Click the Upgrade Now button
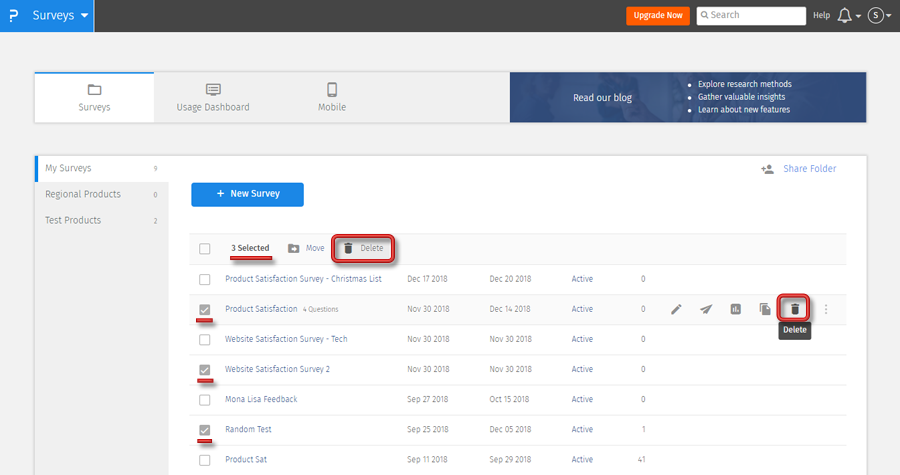Screen dimensions: 900x475 coord(657,16)
